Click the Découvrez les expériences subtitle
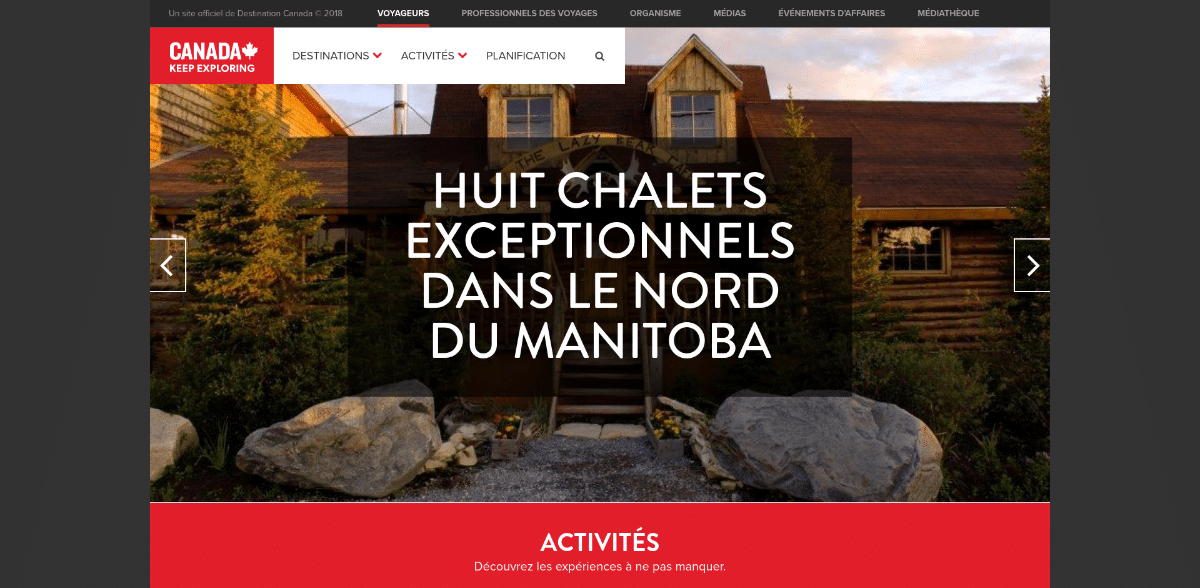The height and width of the screenshot is (588, 1200). point(600,567)
